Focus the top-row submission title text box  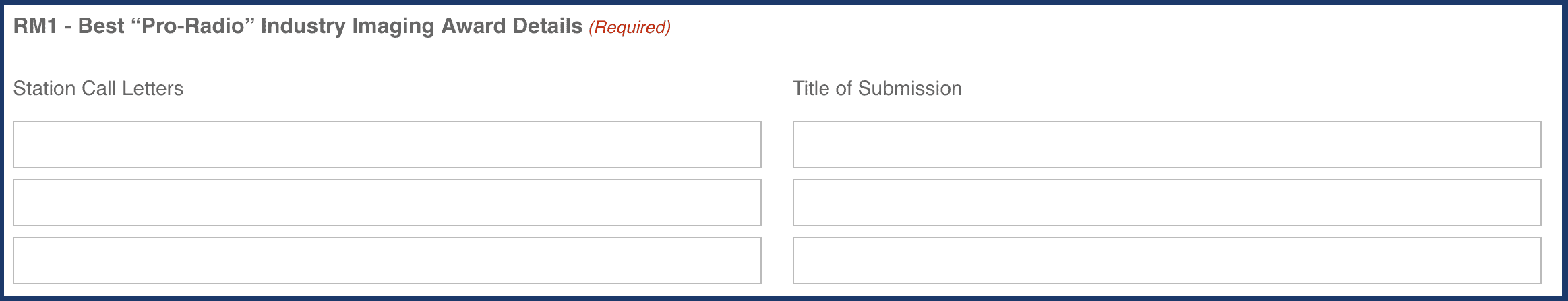(x=1167, y=144)
